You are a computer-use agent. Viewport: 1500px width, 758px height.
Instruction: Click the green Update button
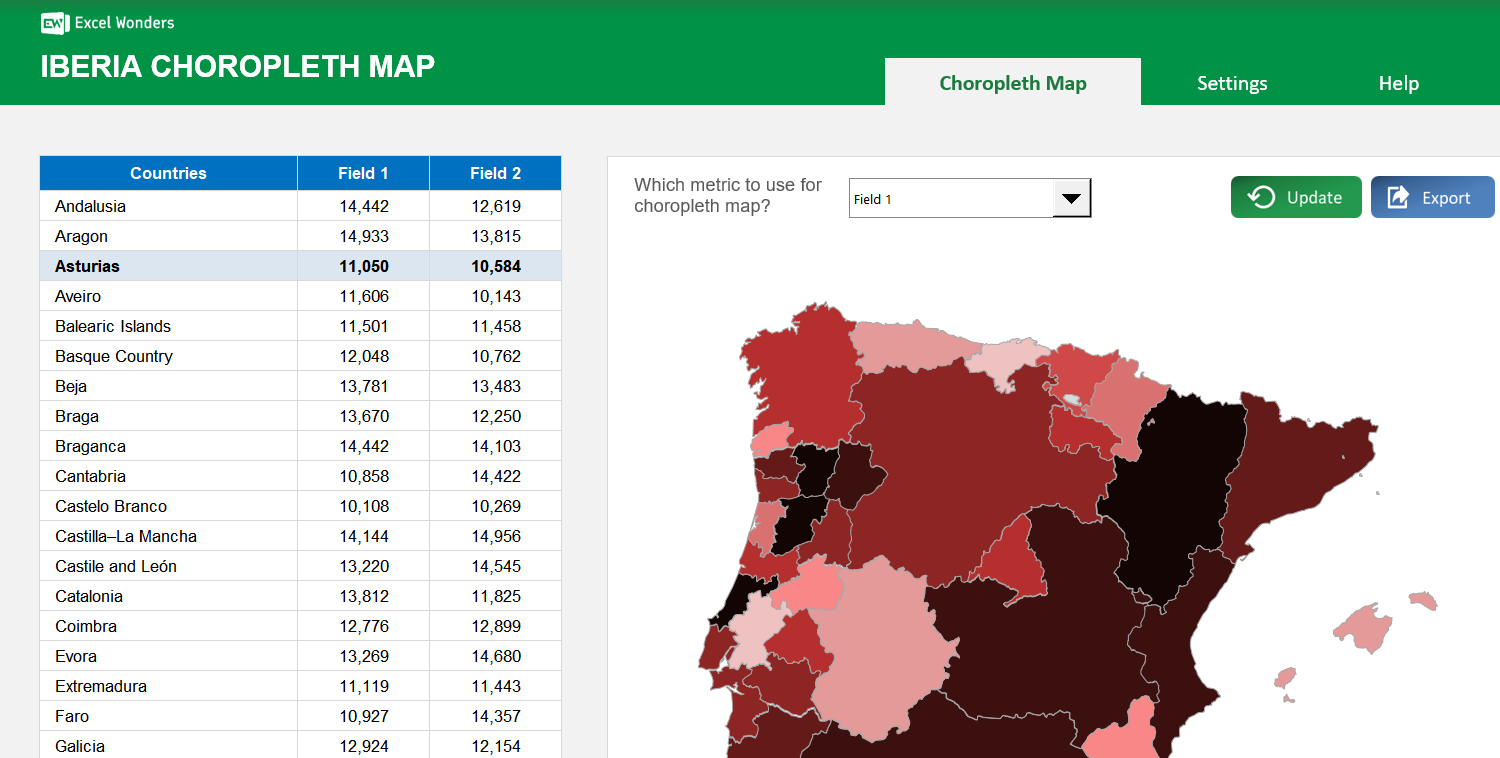pyautogui.click(x=1296, y=197)
